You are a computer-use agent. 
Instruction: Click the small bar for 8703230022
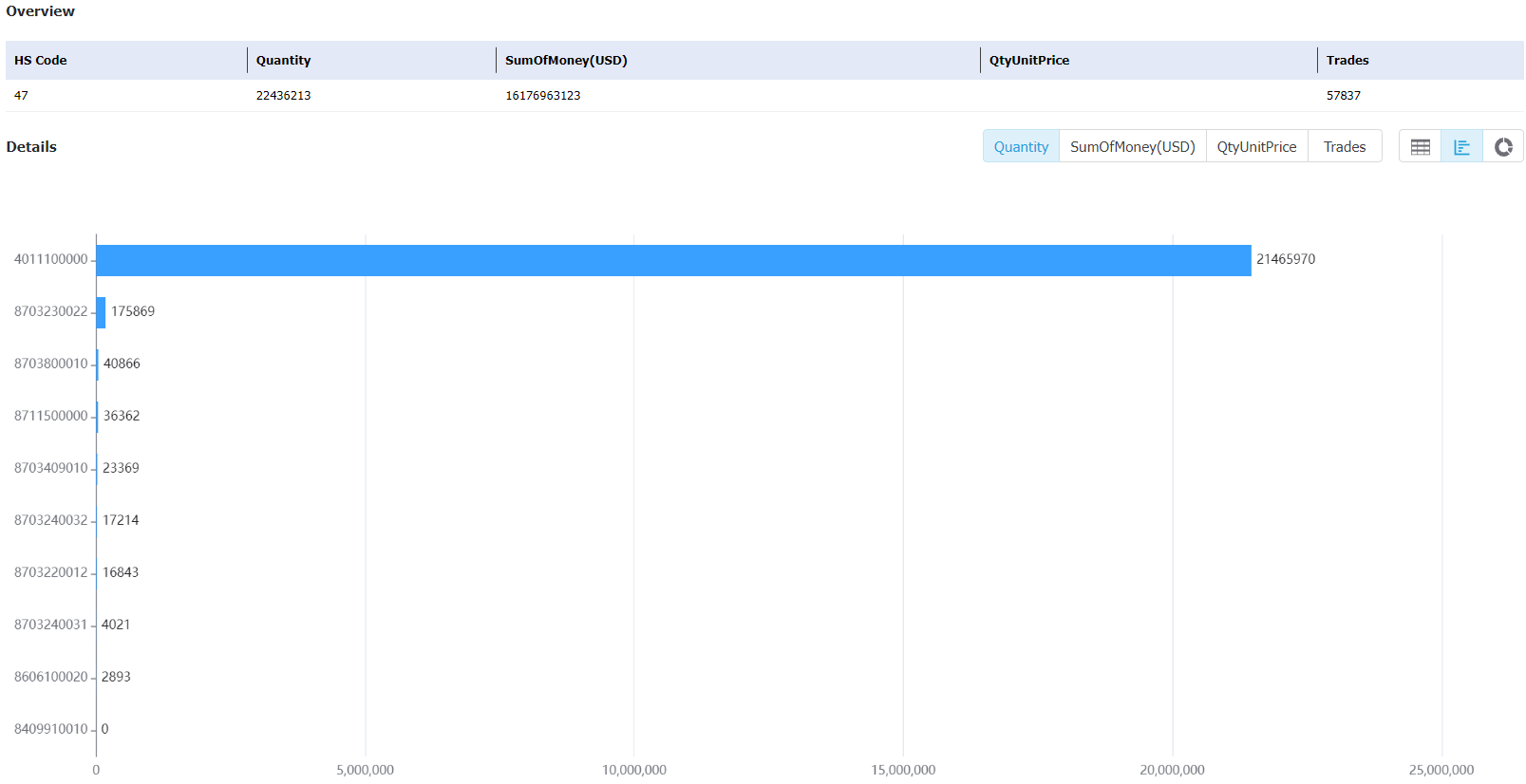coord(101,312)
